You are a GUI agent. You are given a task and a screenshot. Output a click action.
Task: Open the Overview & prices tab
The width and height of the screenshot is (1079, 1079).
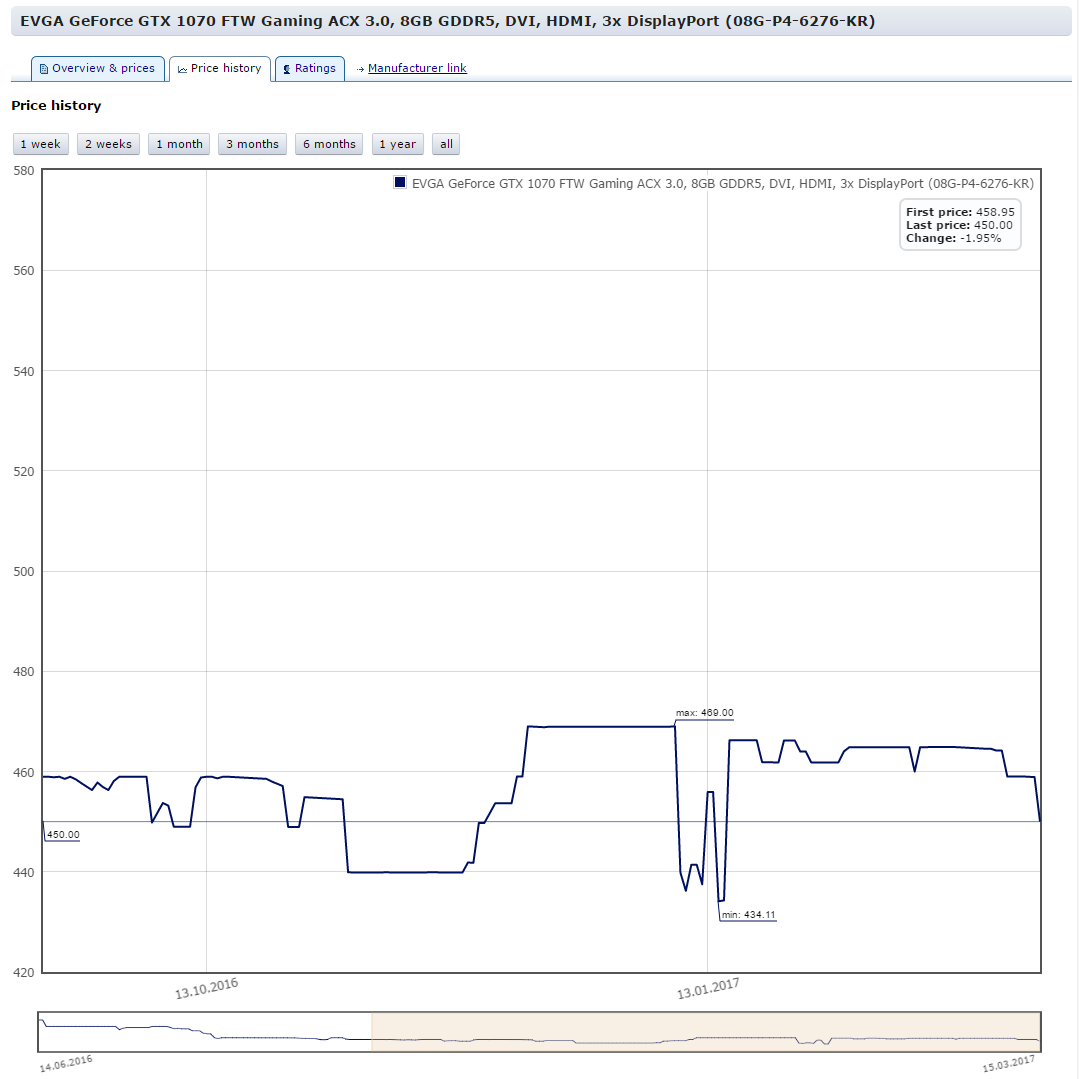(x=98, y=69)
